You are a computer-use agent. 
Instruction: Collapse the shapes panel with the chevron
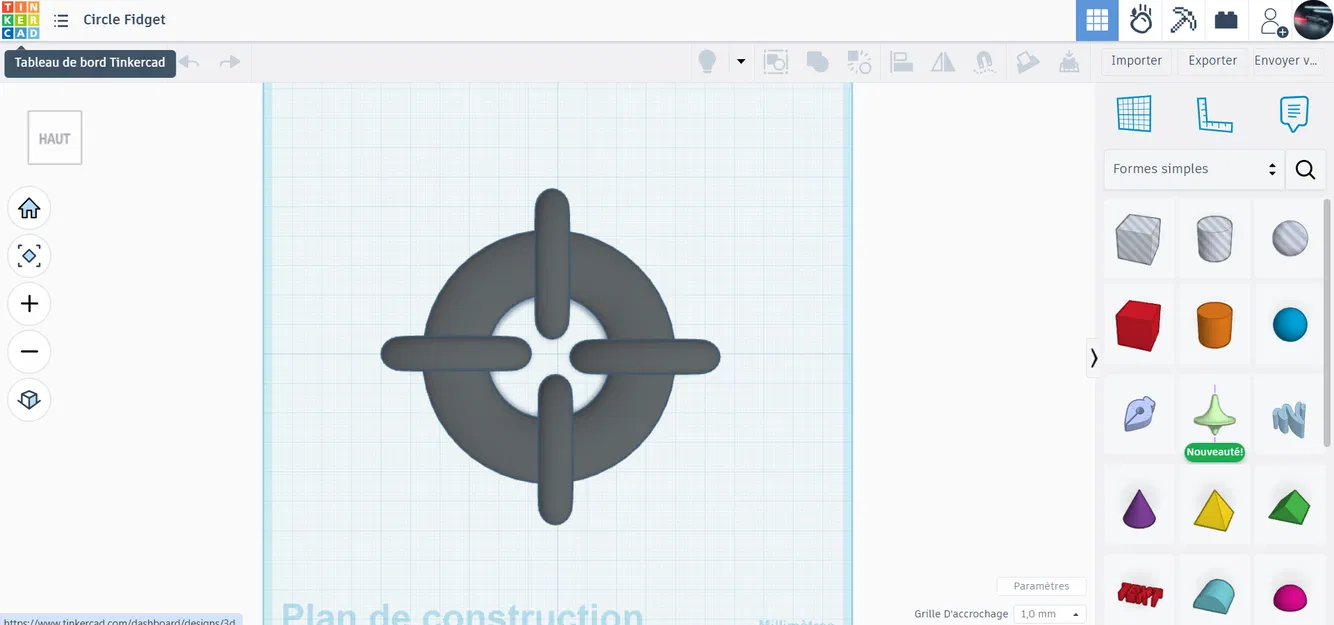tap(1094, 358)
